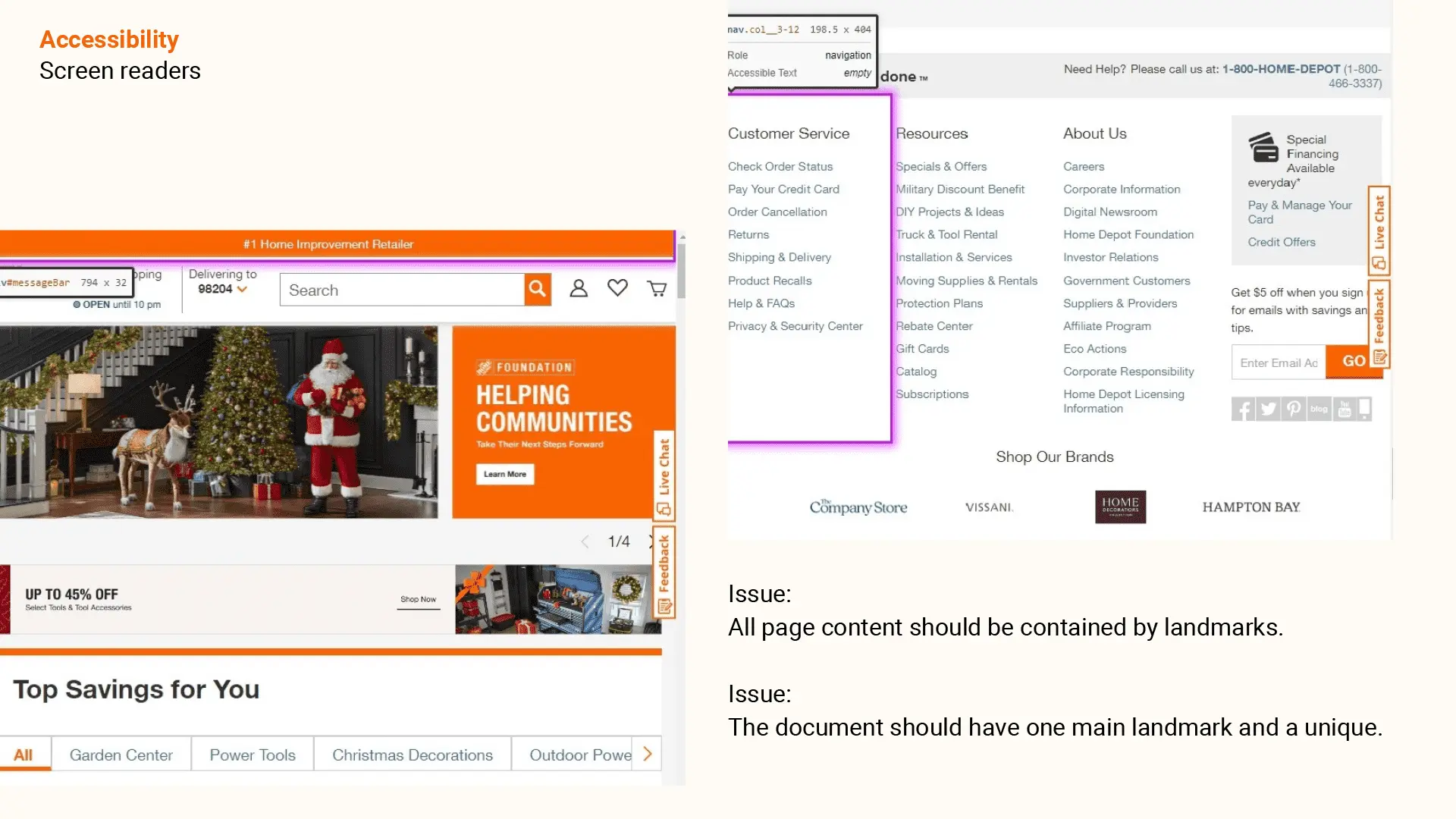
Task: Click the Twitter bird icon
Action: pyautogui.click(x=1268, y=409)
